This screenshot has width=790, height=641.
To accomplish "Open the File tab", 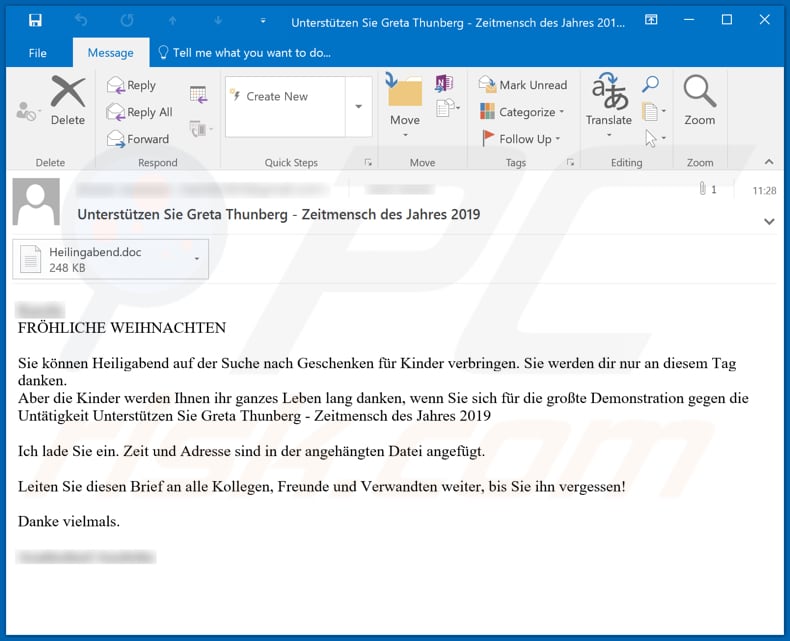I will pos(38,53).
